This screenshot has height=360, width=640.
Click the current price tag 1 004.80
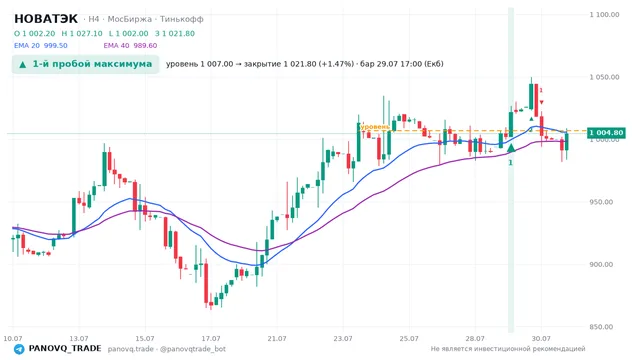pyautogui.click(x=606, y=133)
